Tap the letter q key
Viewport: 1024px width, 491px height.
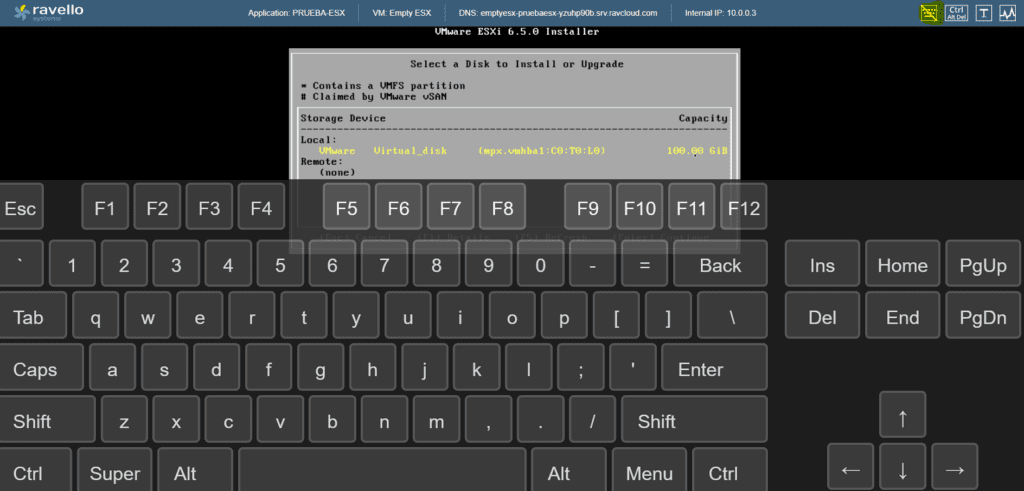95,315
